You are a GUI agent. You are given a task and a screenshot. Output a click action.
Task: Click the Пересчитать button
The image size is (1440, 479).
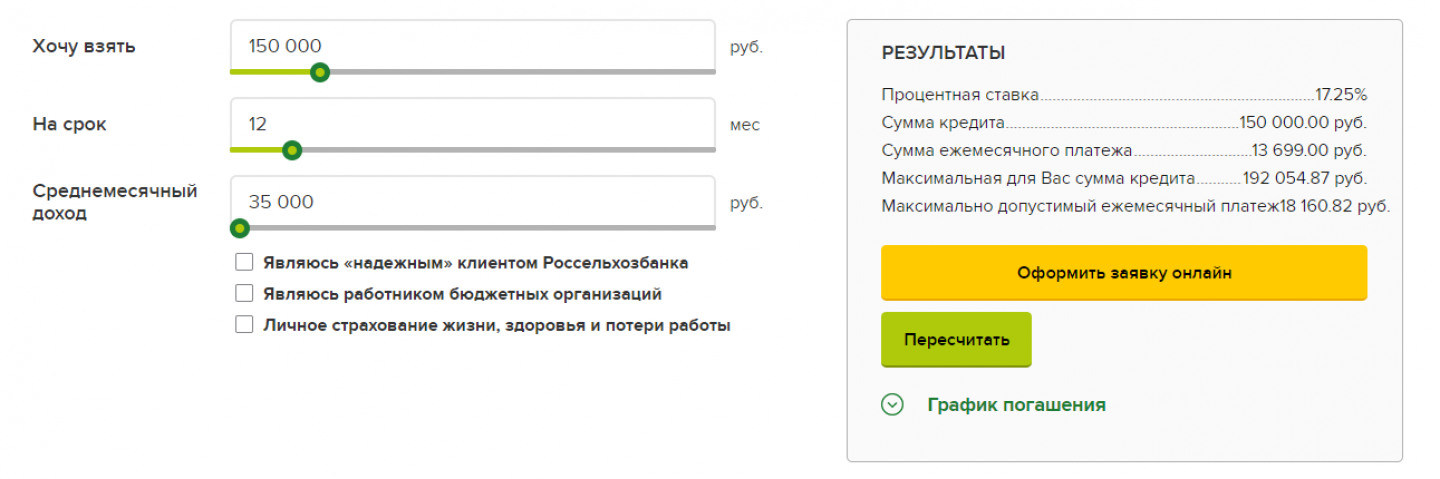coord(956,340)
